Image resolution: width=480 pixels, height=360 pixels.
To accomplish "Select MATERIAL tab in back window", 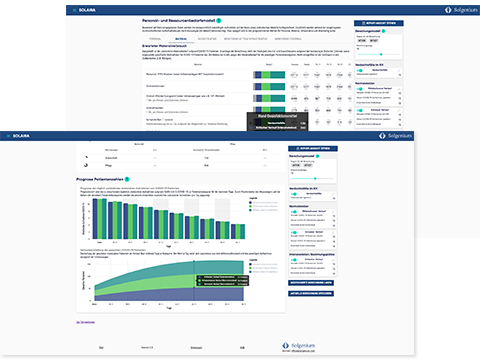I will tap(181, 39).
